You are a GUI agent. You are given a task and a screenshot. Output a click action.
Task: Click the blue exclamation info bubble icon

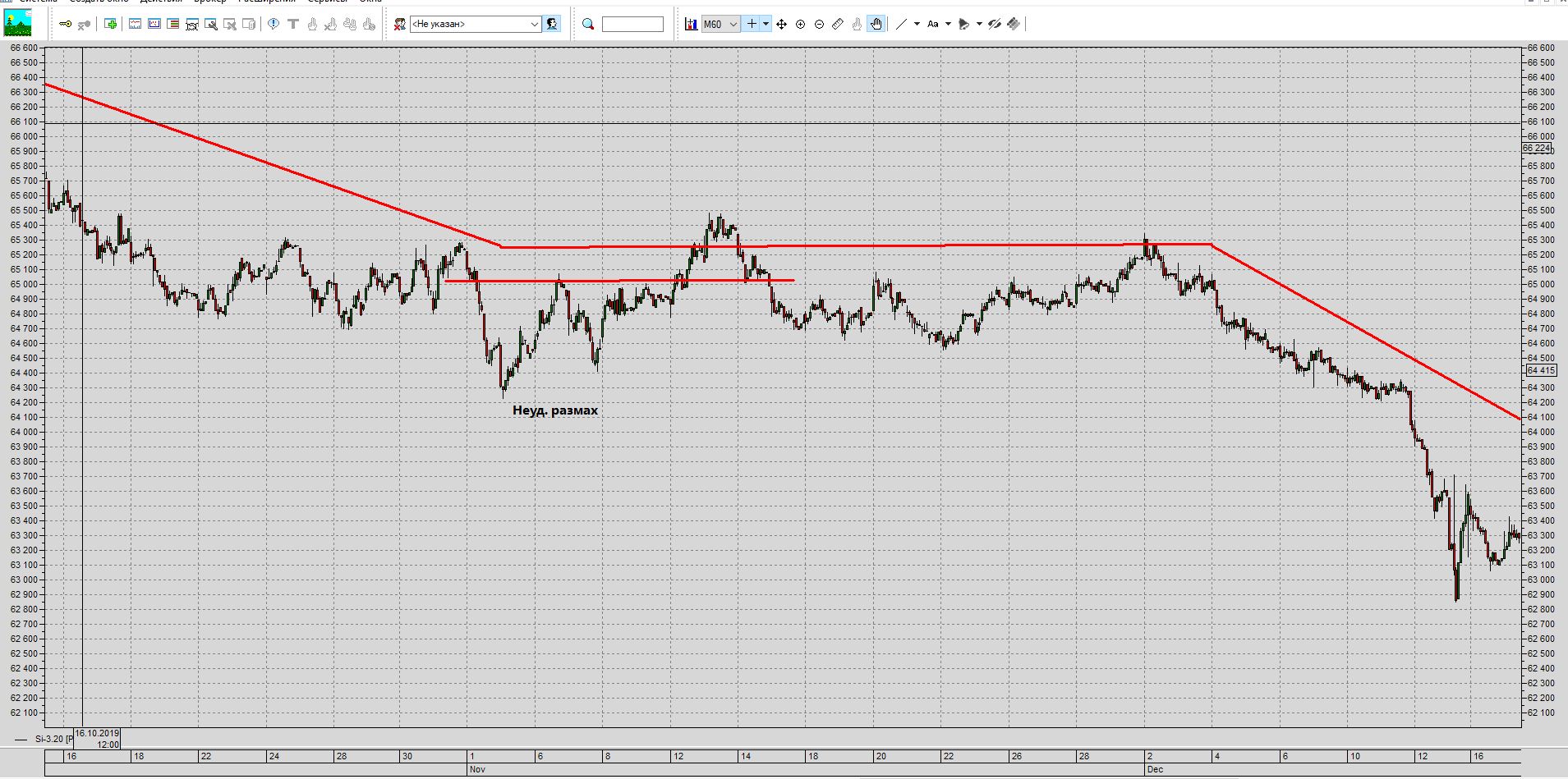pos(274,25)
